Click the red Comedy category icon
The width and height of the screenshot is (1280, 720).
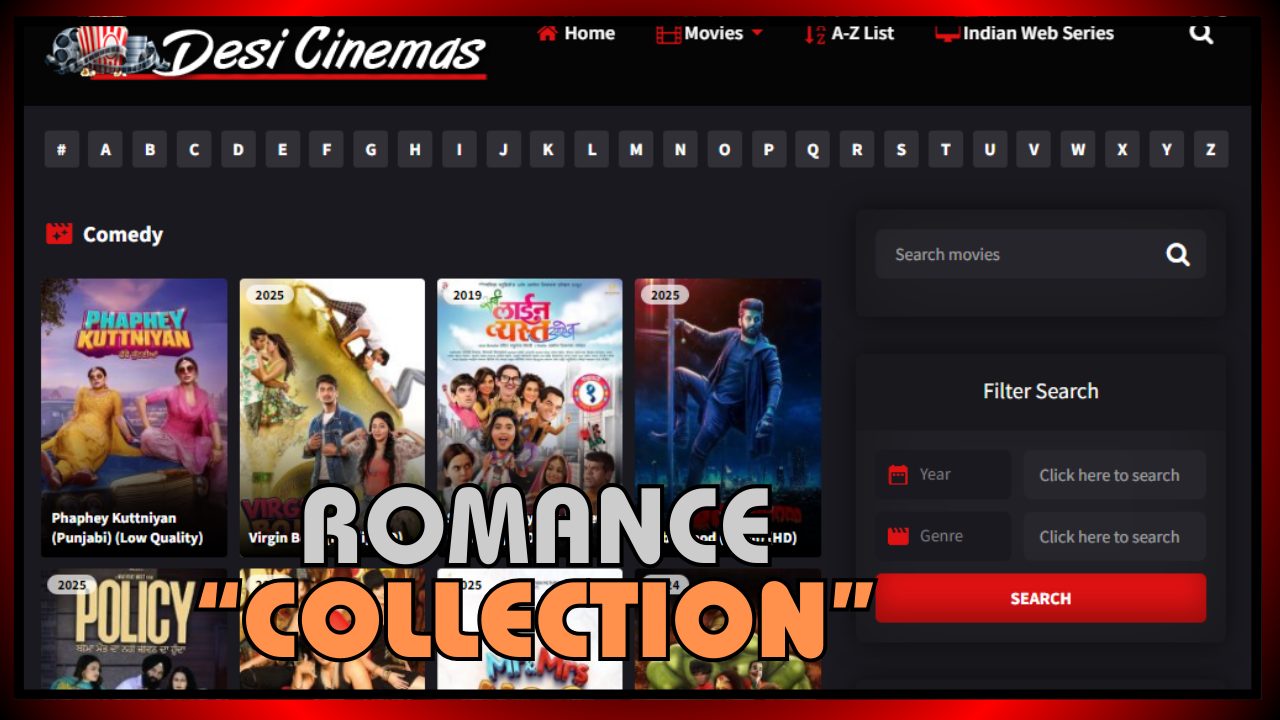point(59,234)
